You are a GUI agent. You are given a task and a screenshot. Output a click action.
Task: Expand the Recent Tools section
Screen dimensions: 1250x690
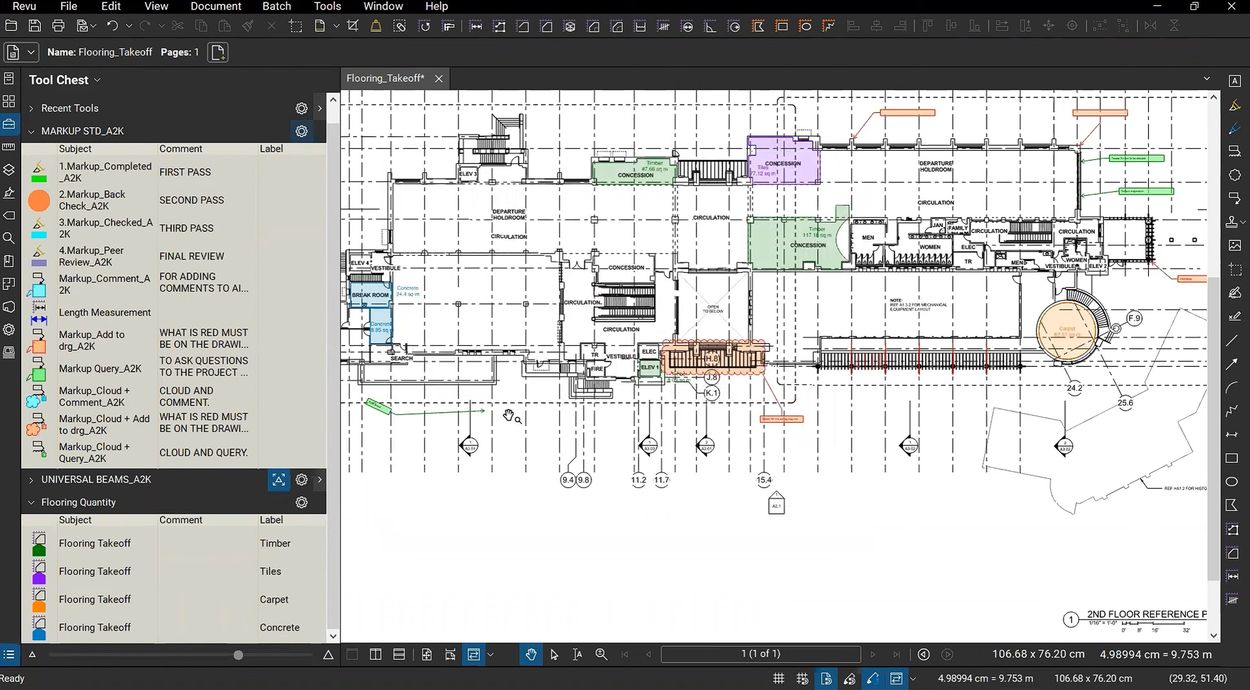31,108
